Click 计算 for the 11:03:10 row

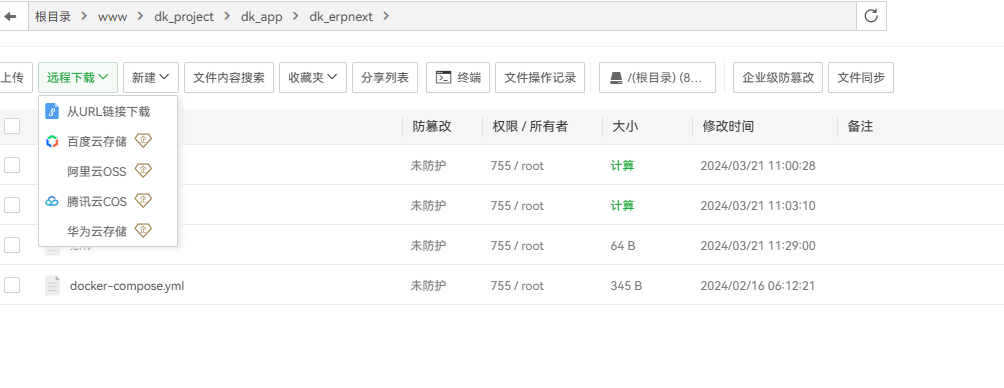(x=622, y=206)
